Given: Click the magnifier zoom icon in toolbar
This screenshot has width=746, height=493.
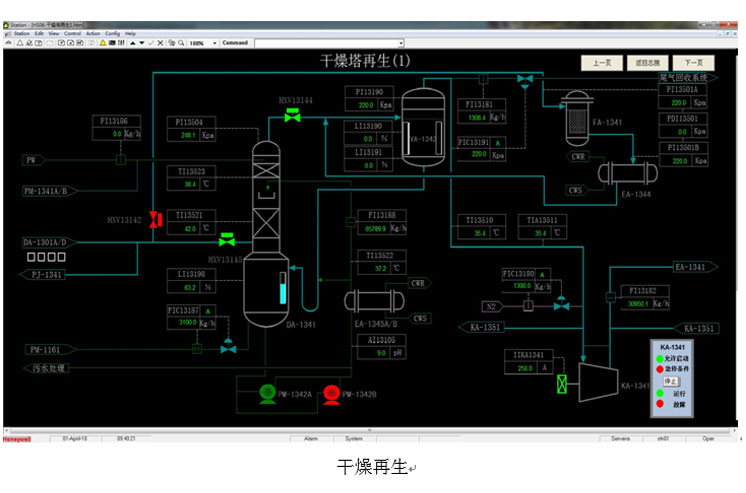Looking at the screenshot, I should click(x=181, y=43).
